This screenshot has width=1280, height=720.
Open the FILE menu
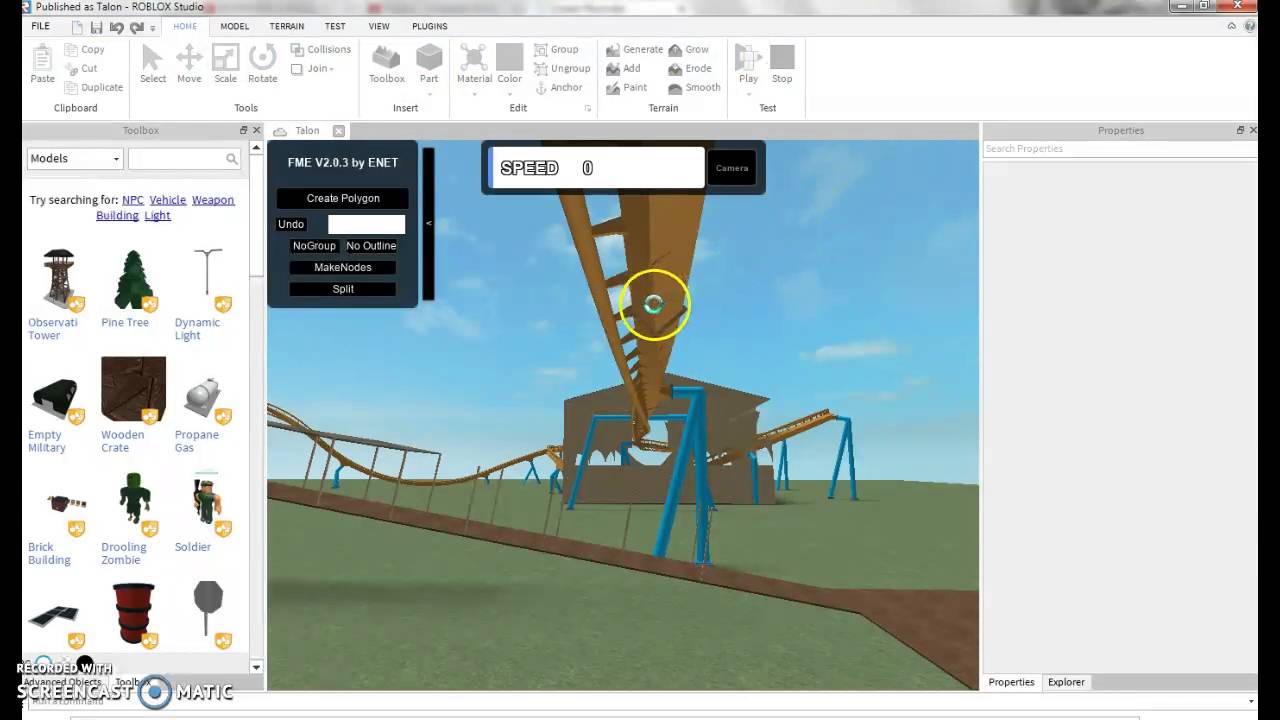coord(41,26)
